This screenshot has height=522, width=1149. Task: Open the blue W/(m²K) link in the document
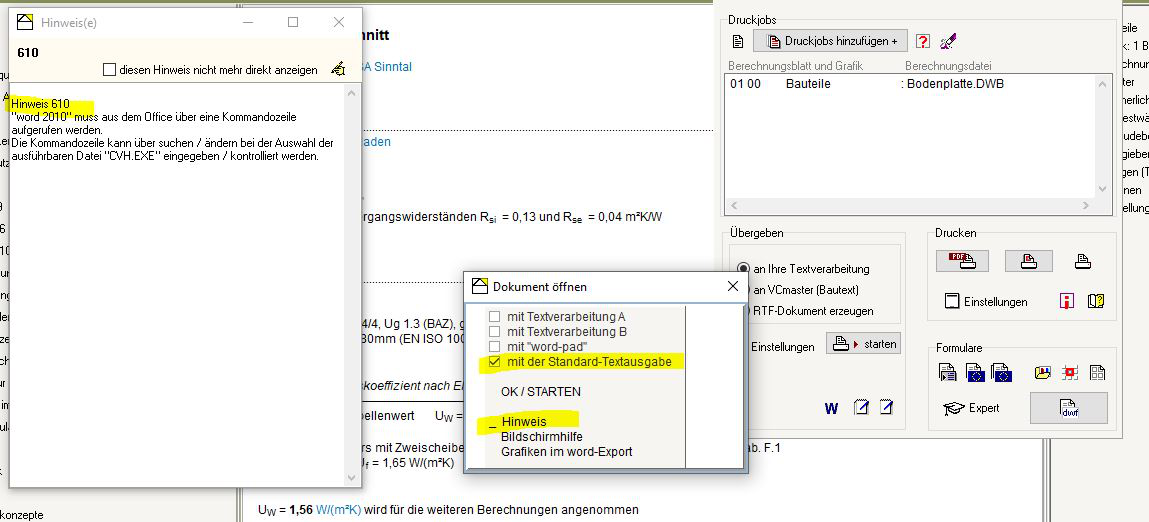tap(339, 510)
